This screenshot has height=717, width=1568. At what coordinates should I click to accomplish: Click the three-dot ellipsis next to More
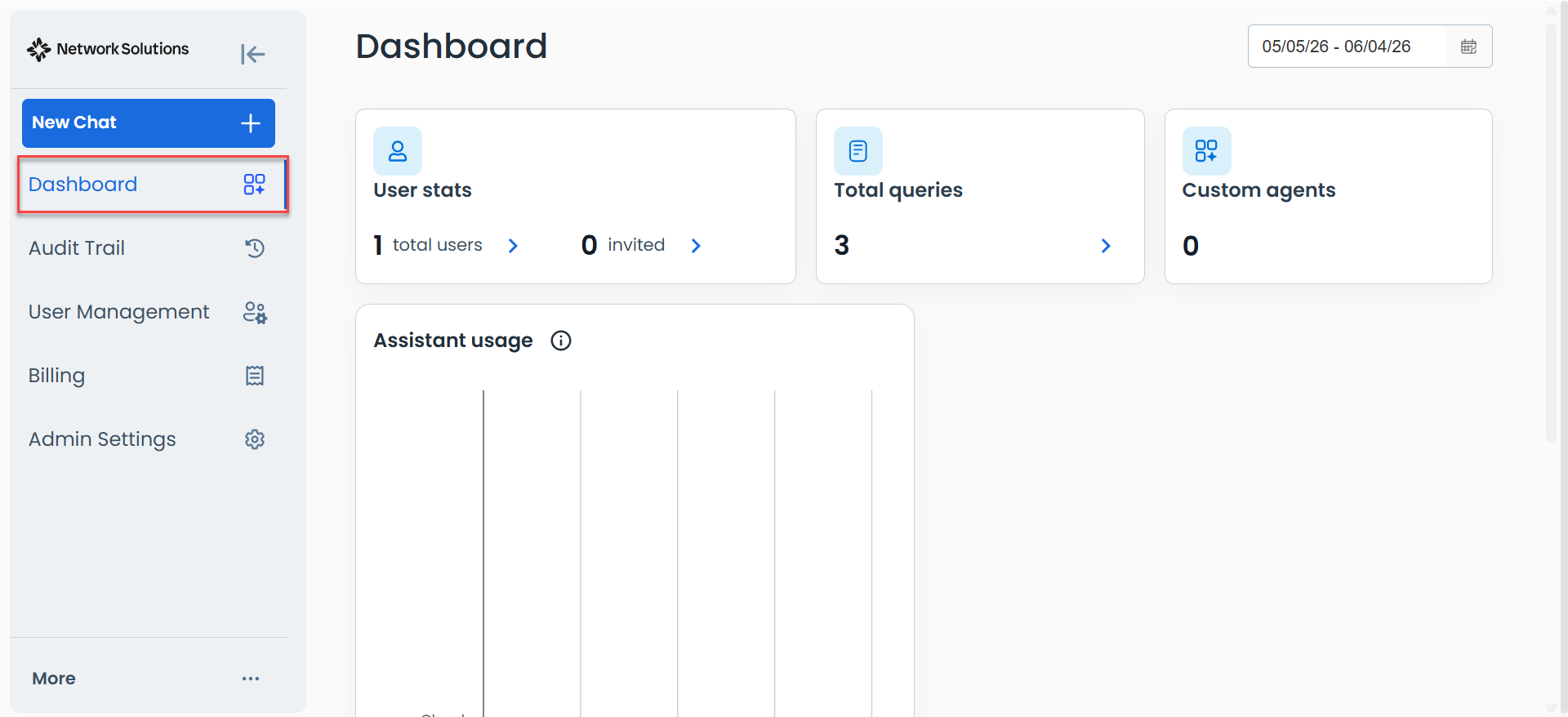point(251,679)
